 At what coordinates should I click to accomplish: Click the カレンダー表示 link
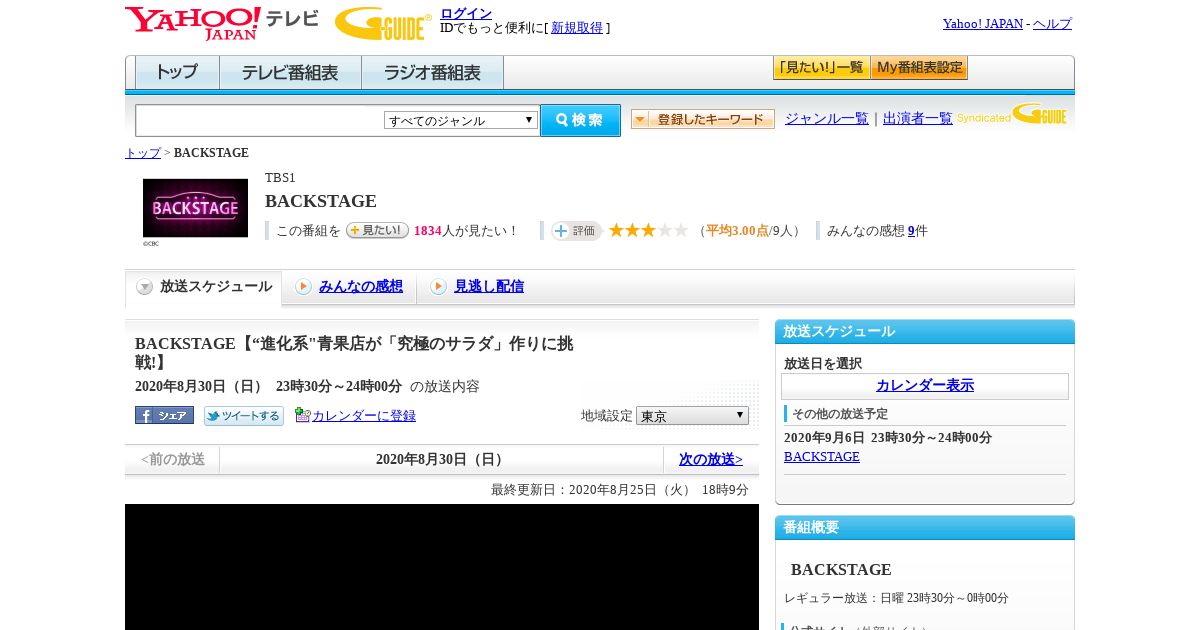(925, 385)
